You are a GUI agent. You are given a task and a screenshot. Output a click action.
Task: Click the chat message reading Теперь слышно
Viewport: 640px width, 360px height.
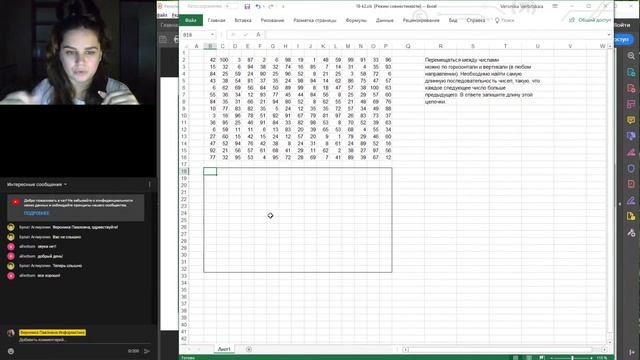coord(67,266)
